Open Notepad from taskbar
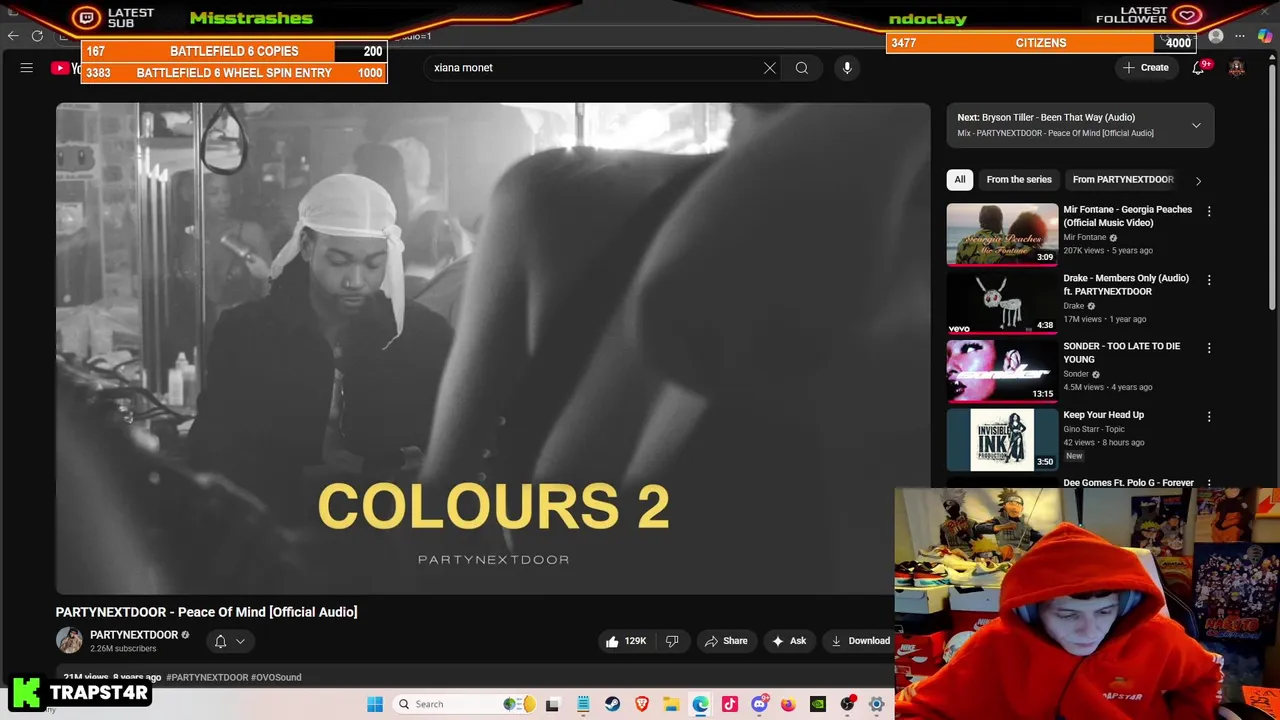 (583, 704)
